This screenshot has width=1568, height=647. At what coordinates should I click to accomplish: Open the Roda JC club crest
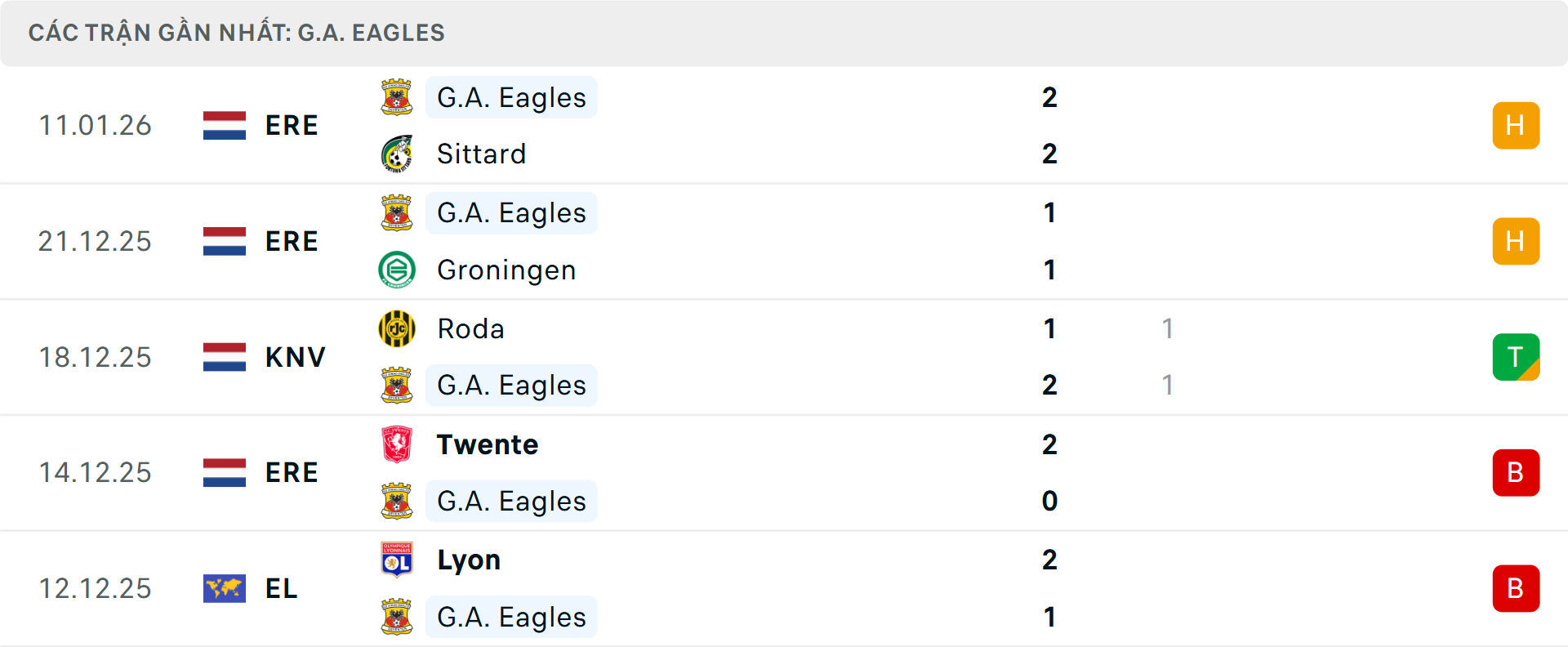pyautogui.click(x=398, y=329)
